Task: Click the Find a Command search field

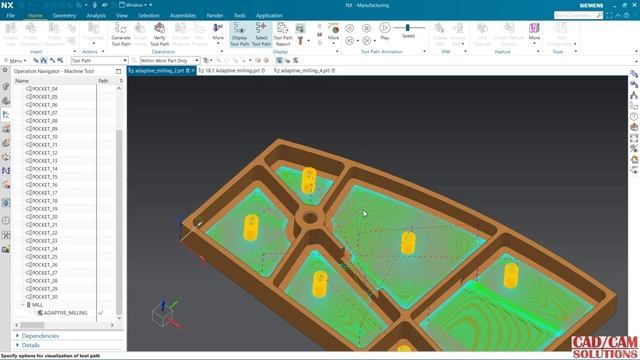Action: coord(578,15)
